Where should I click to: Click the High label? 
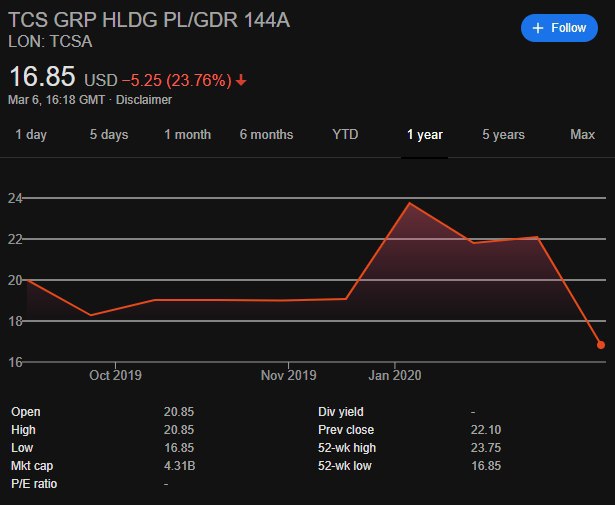[24, 430]
